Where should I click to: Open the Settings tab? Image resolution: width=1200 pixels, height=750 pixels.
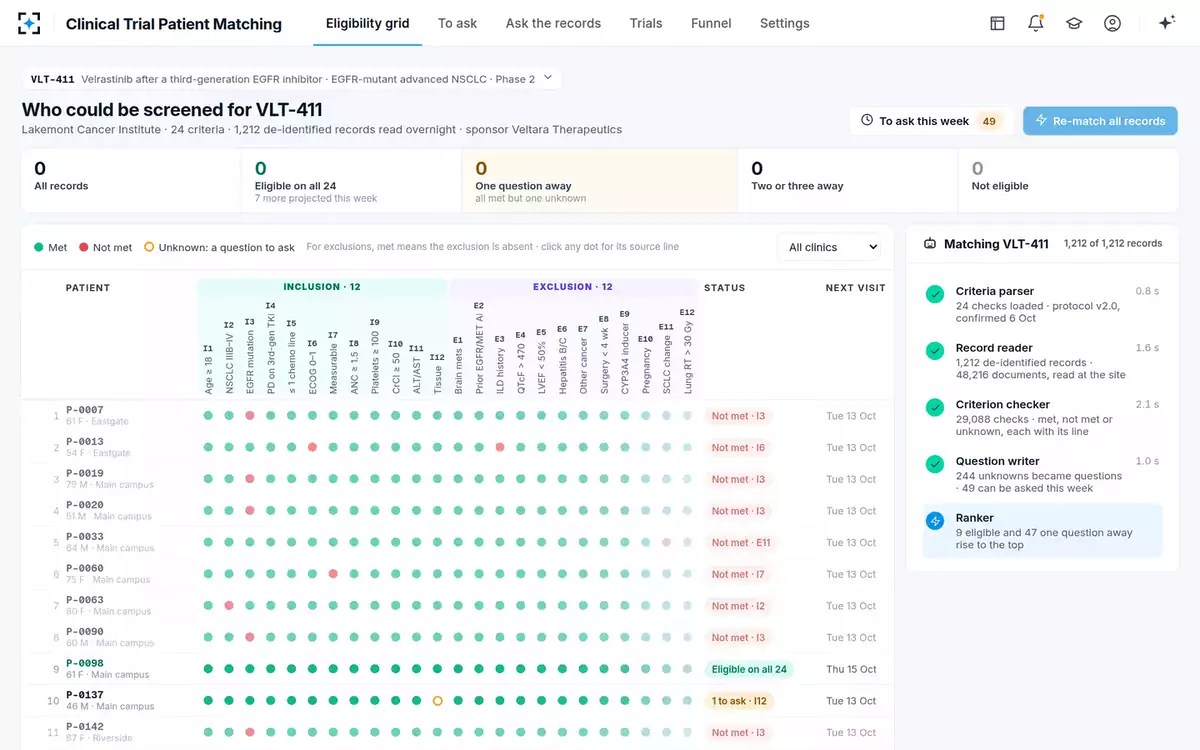pos(785,23)
